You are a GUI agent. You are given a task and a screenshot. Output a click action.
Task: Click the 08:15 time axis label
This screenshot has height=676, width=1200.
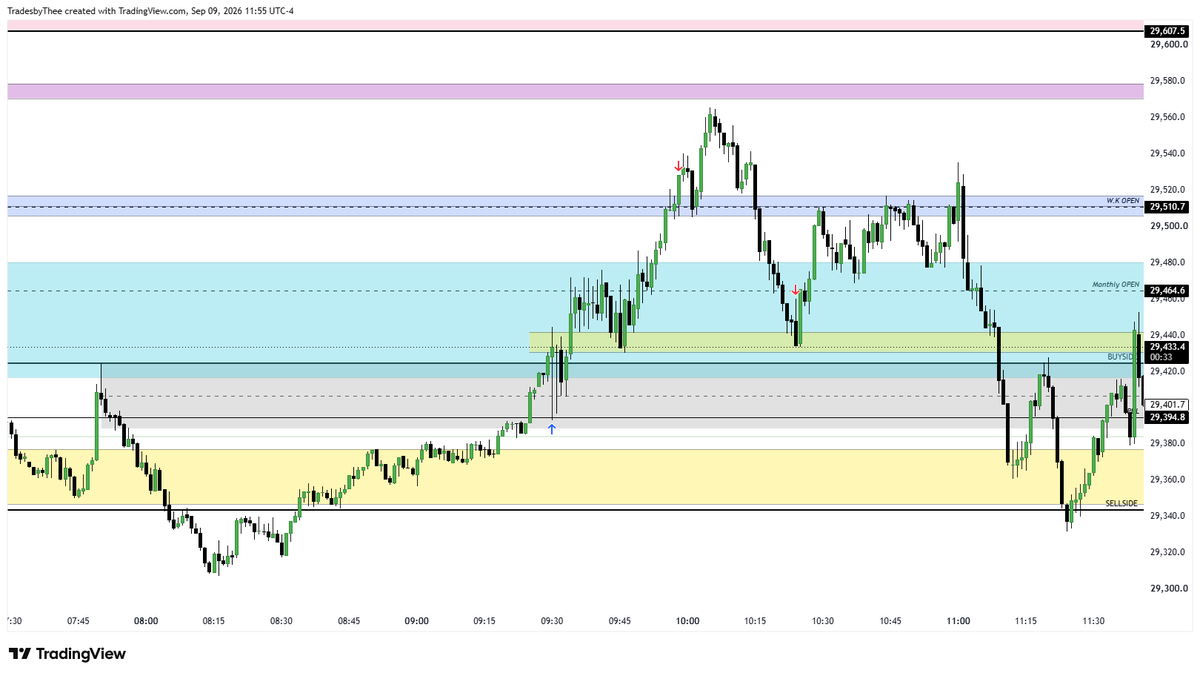coord(213,621)
